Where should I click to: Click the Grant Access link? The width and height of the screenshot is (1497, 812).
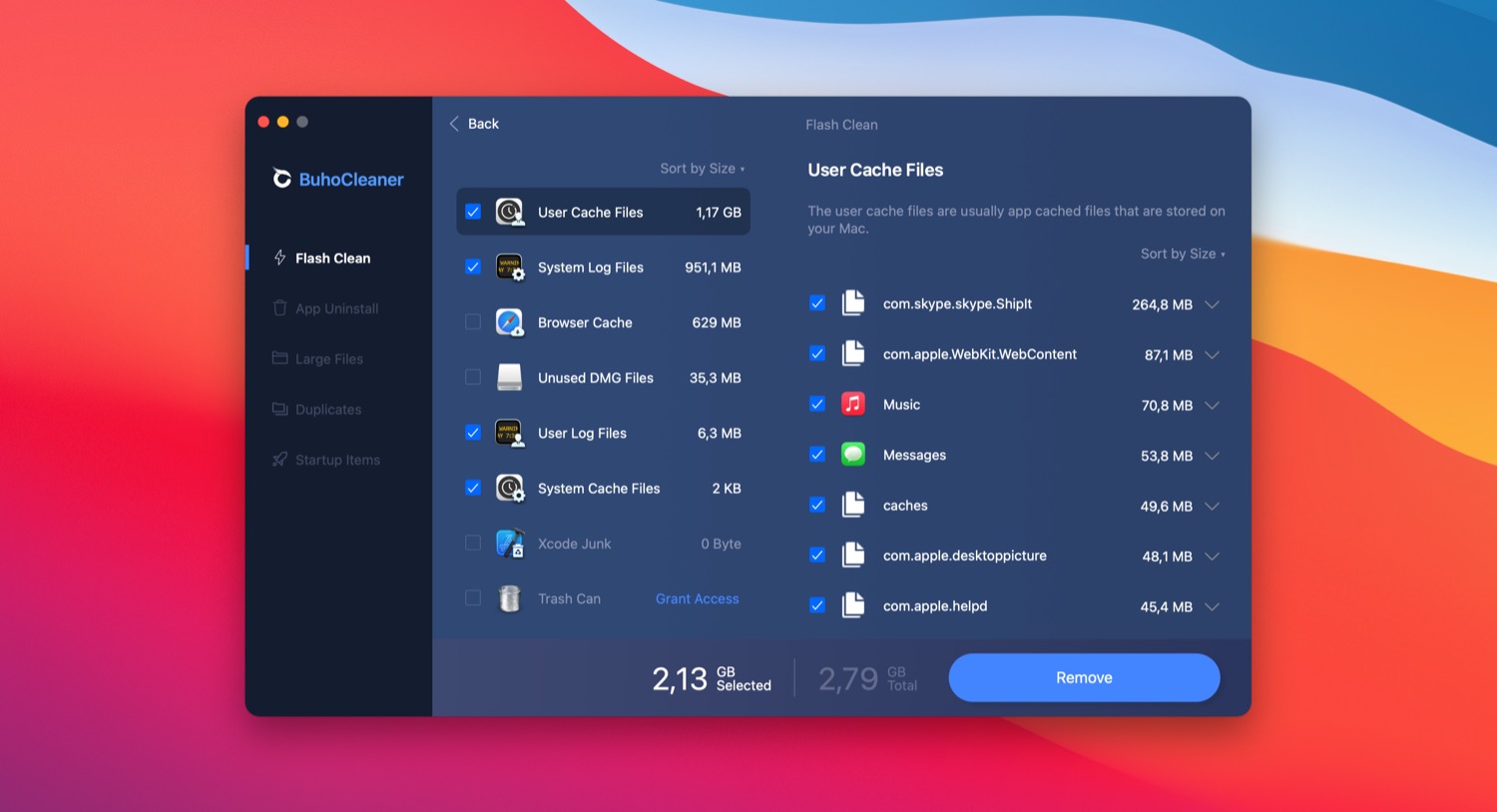698,599
